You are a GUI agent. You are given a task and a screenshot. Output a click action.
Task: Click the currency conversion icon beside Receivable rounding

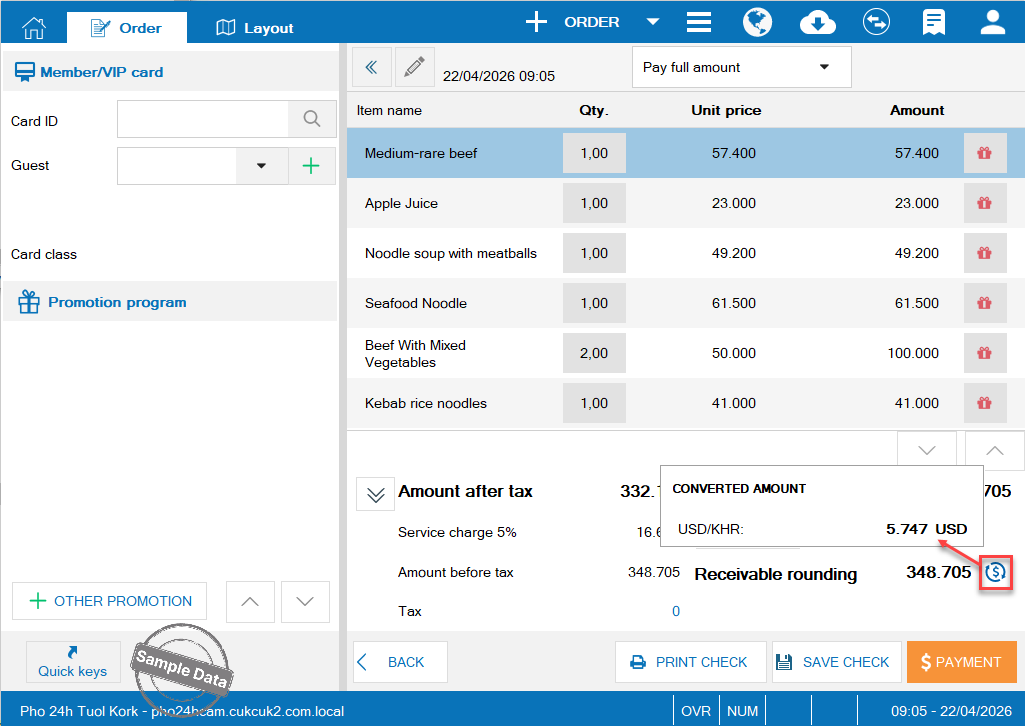point(994,573)
